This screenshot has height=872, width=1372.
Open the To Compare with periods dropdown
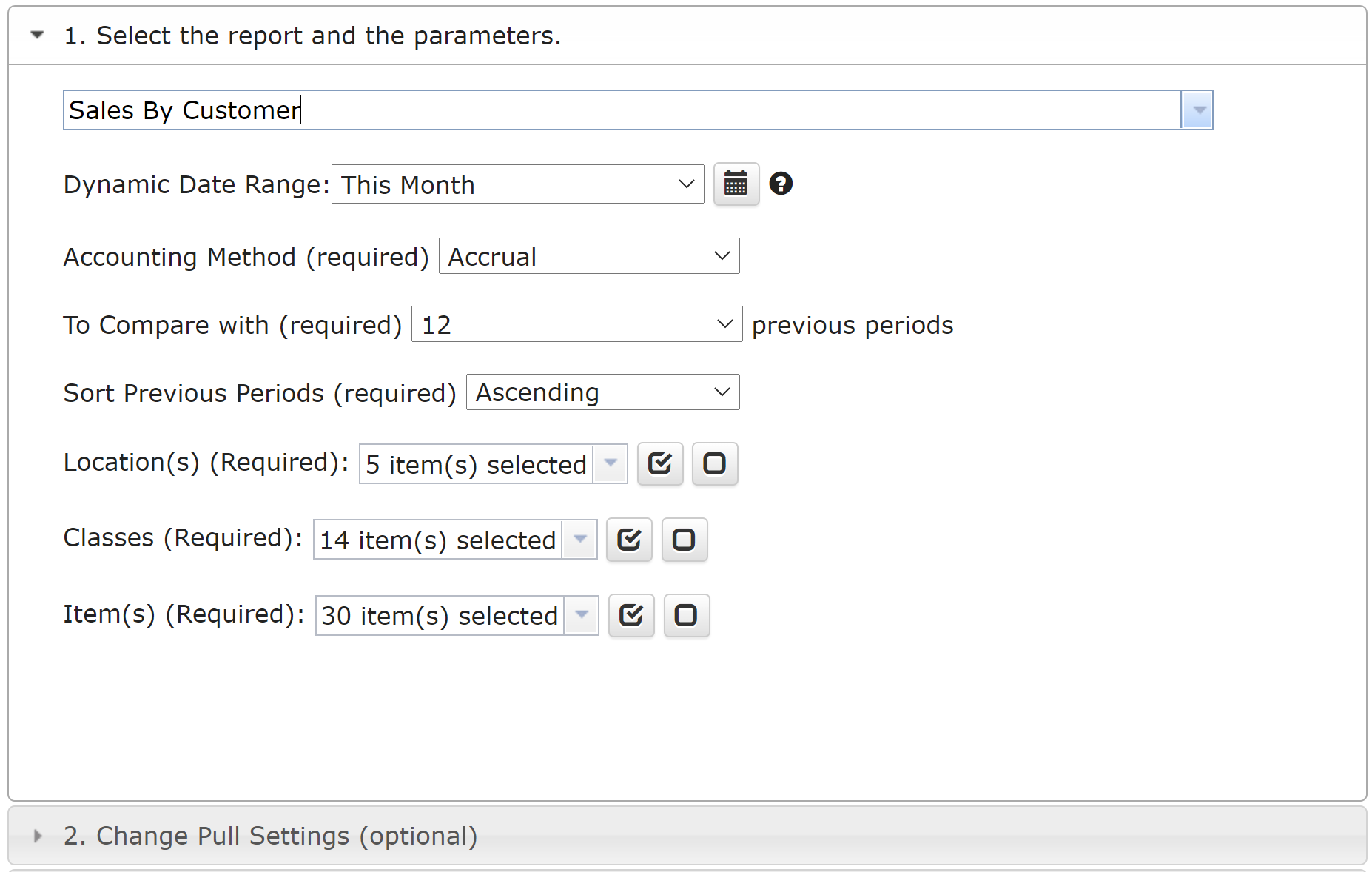(576, 324)
